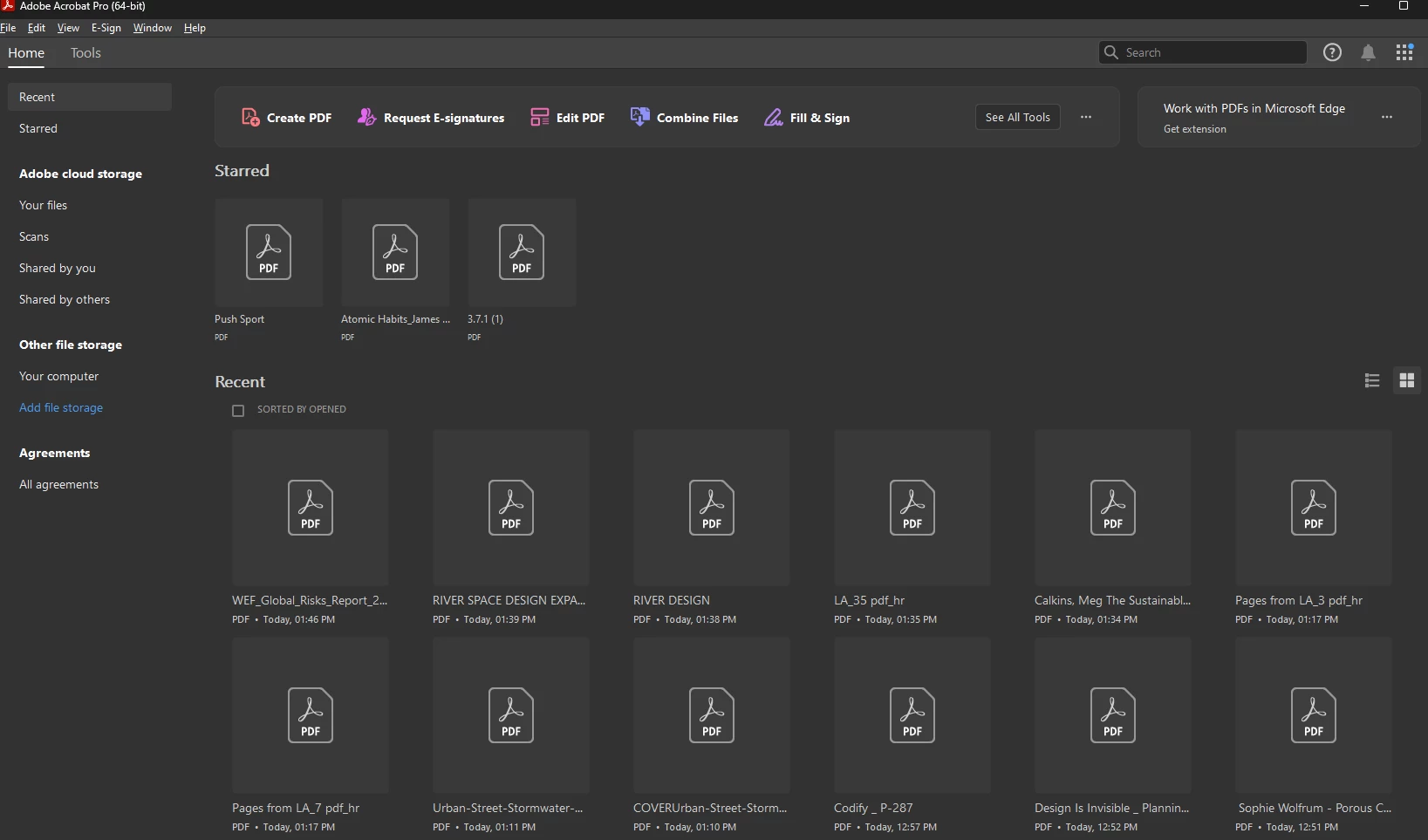Open Sophie Wolfrum - Porous C... thumbnail
This screenshot has height=840, width=1428.
(x=1314, y=715)
